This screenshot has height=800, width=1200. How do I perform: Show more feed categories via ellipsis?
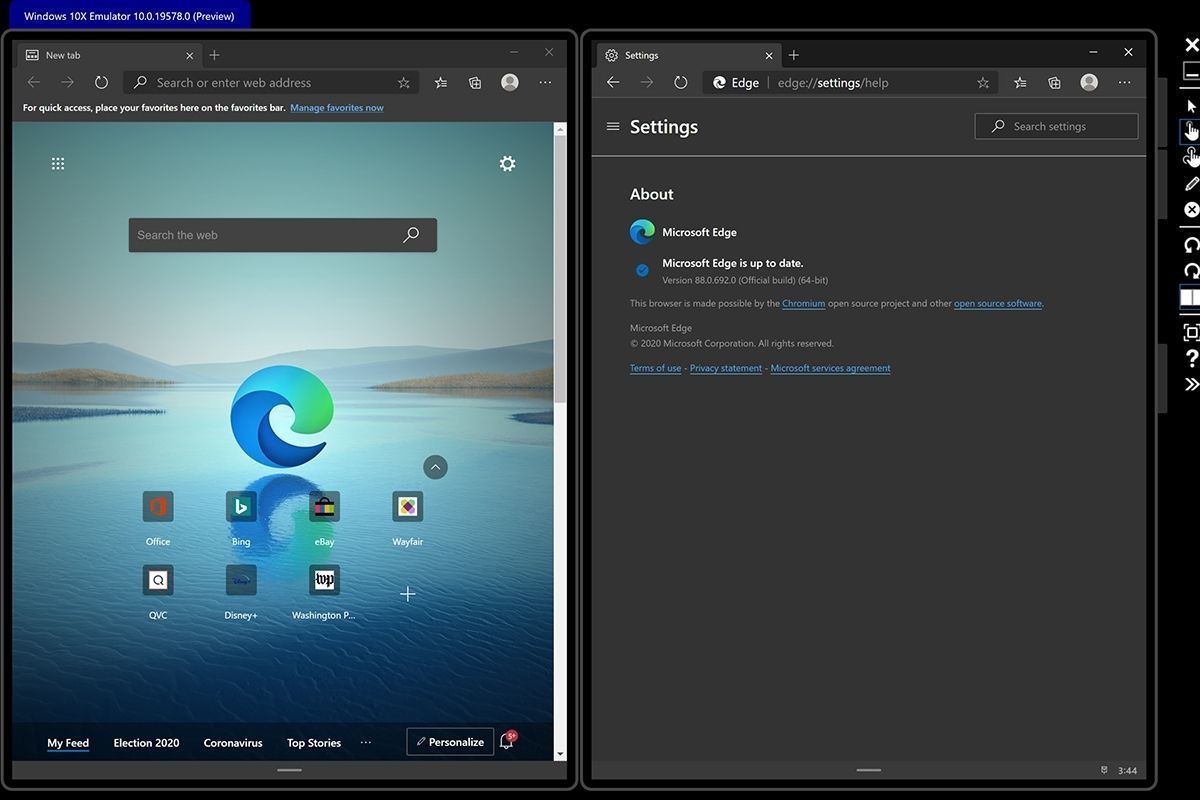click(366, 743)
